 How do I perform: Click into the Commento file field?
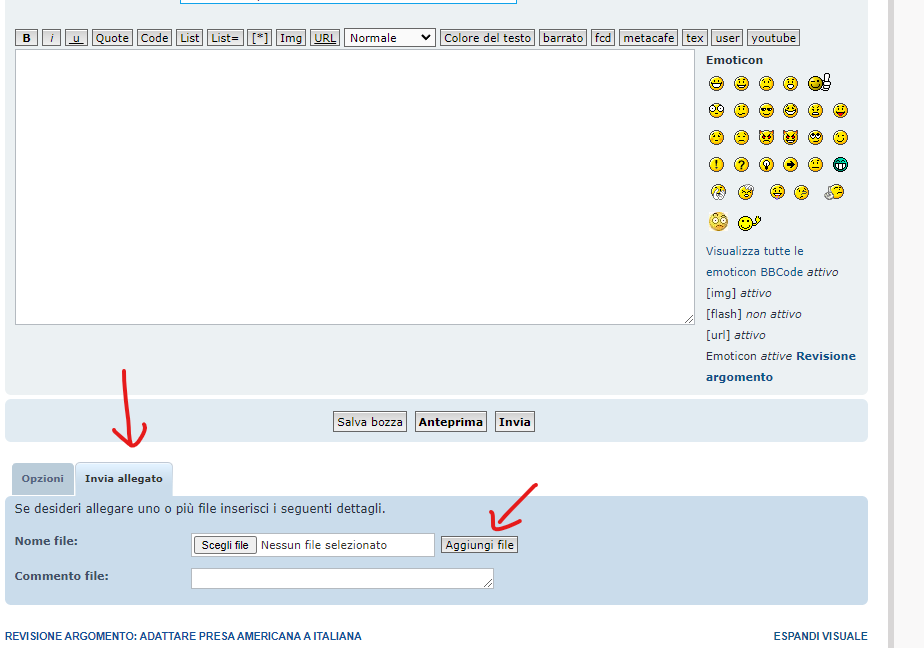point(342,578)
